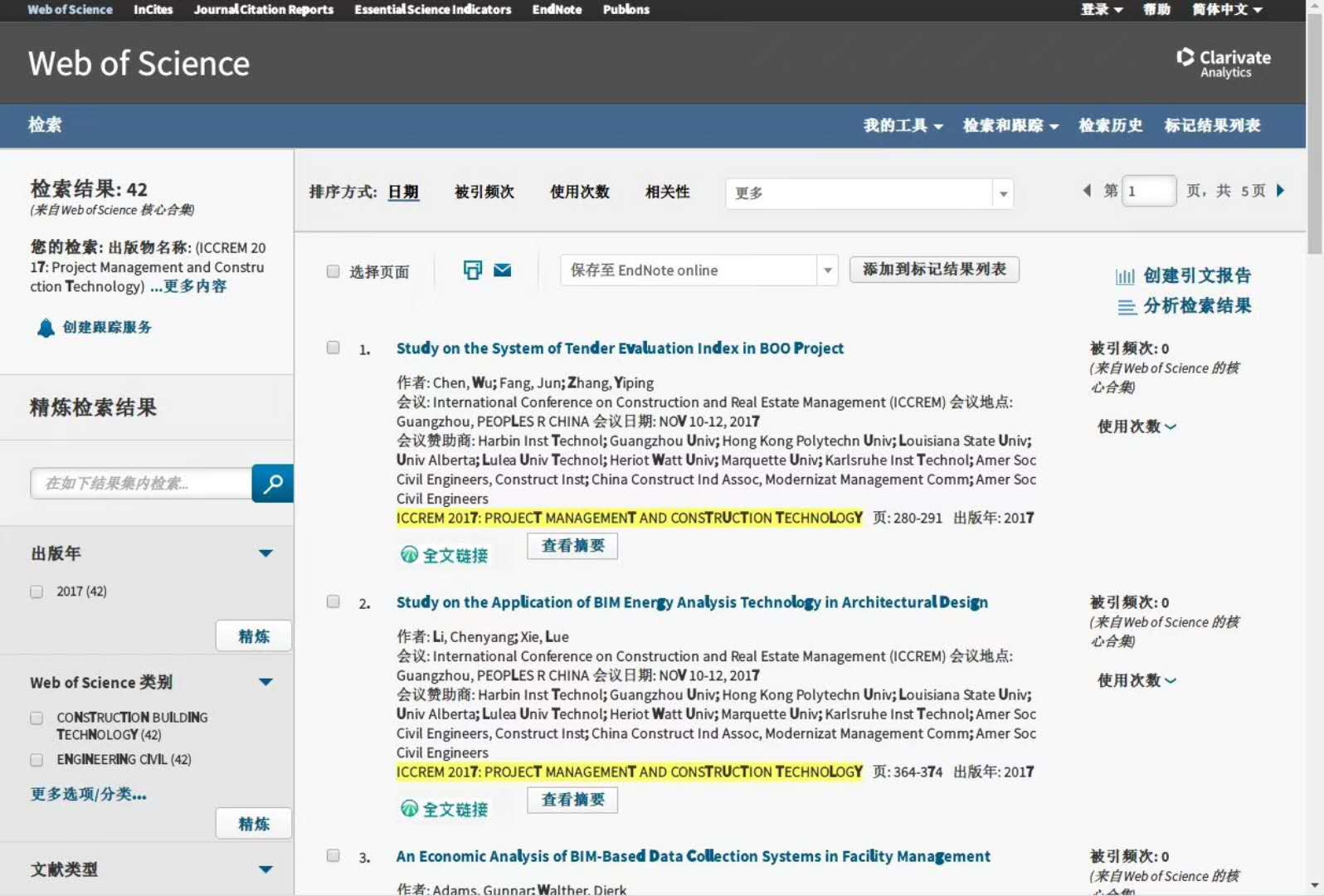Tick checkbox for result 3
The height and width of the screenshot is (896, 1324).
tap(333, 855)
